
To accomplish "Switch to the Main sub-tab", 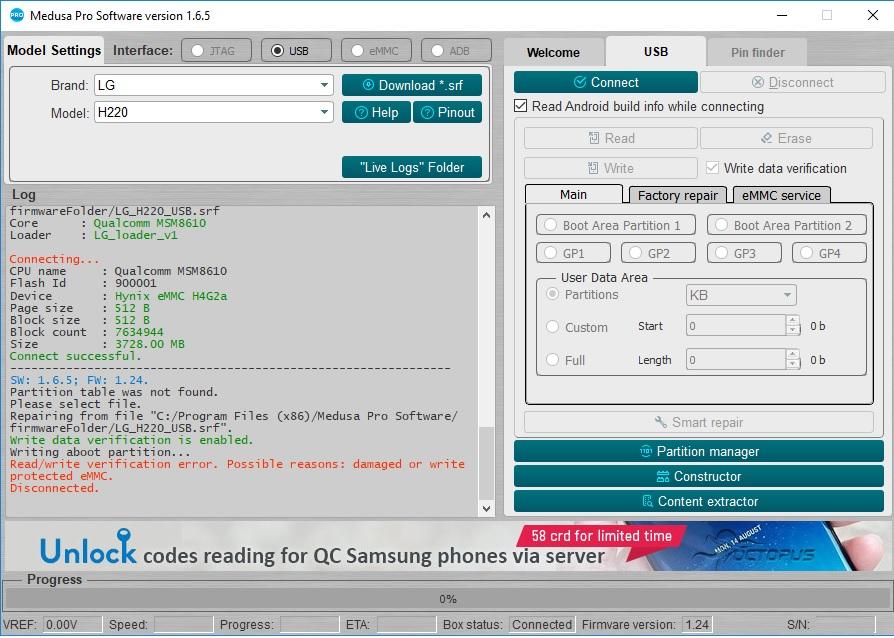I will (x=573, y=194).
